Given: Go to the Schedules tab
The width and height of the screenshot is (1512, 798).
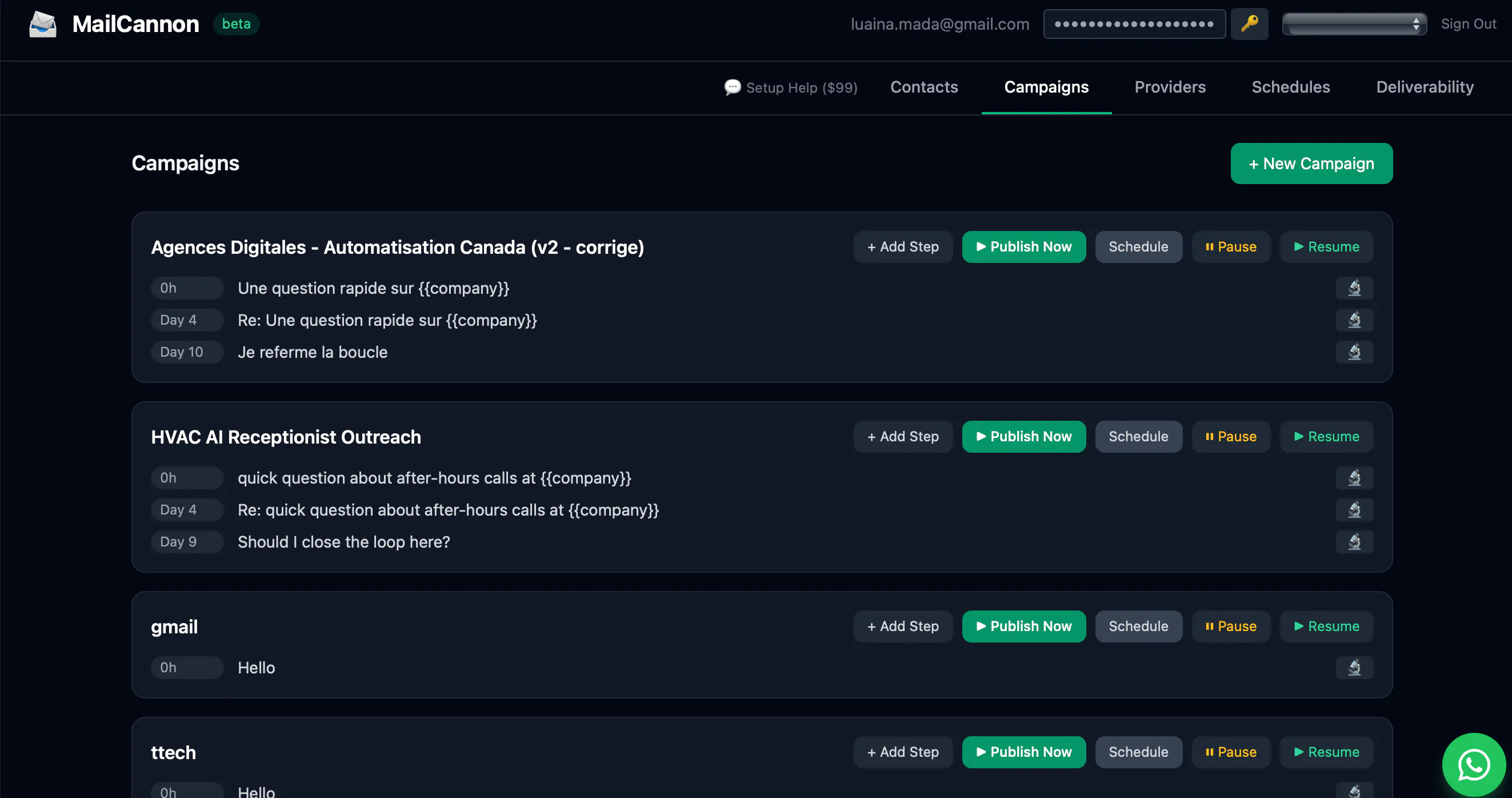Looking at the screenshot, I should (1291, 87).
